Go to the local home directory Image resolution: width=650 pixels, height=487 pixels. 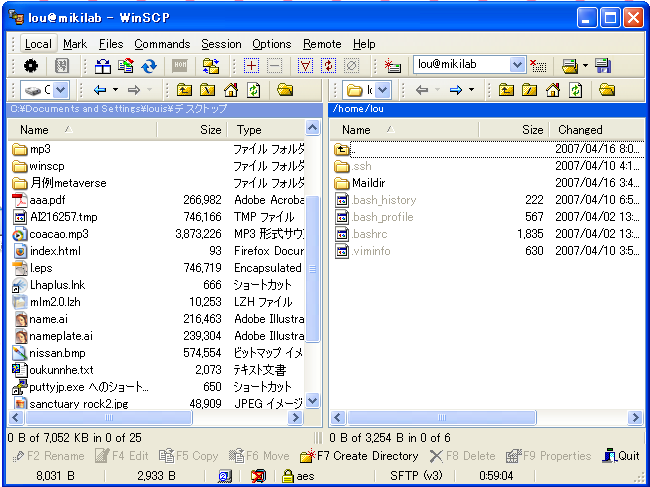[230, 90]
